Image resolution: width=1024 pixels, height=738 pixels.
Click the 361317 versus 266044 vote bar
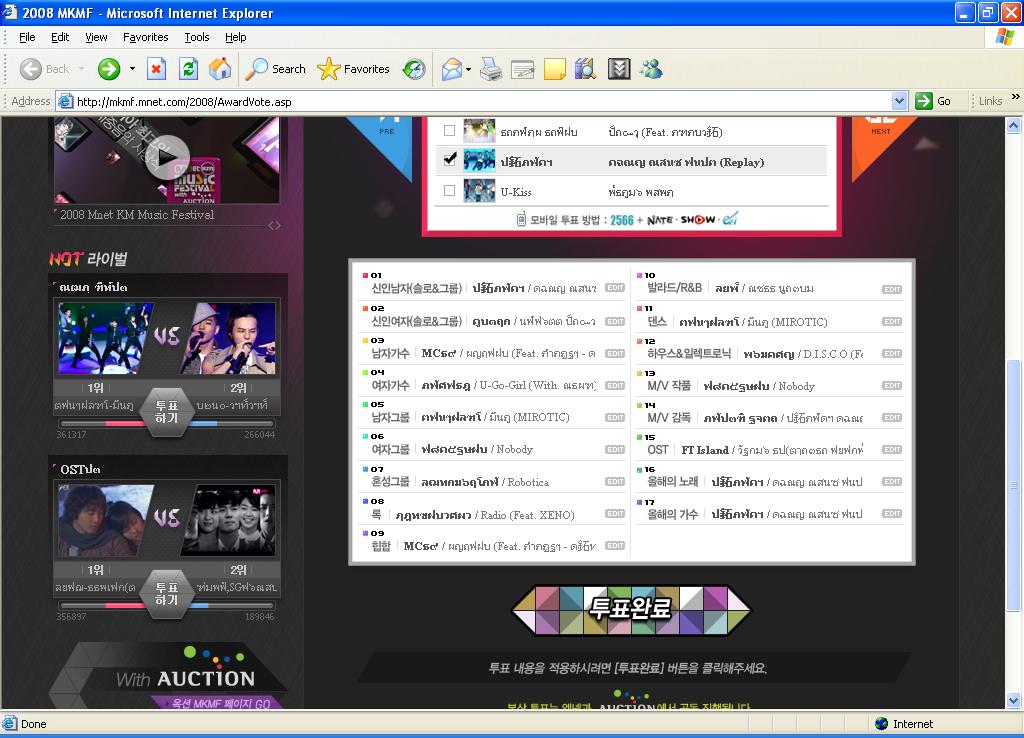click(x=167, y=423)
